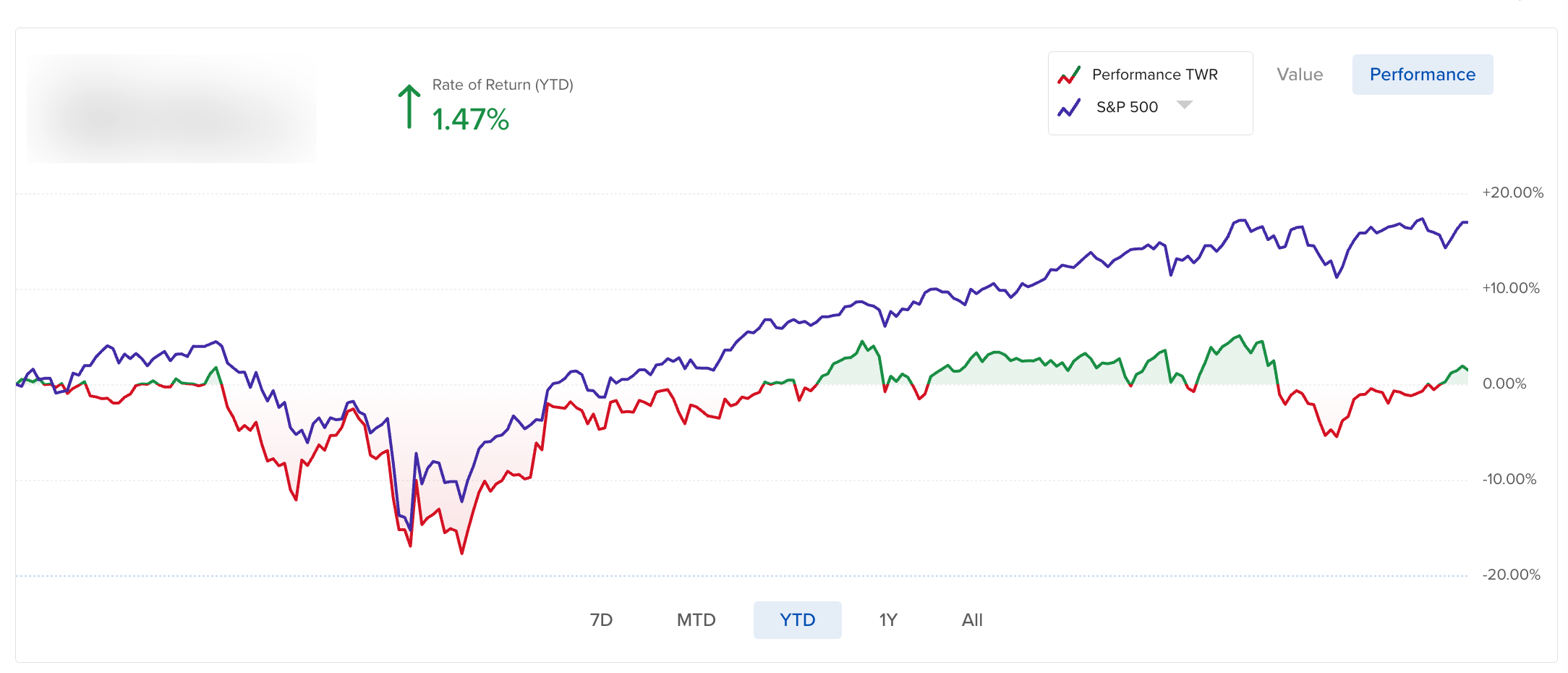This screenshot has height=673, width=1568.
Task: Click the 0.00% axis label
Action: pos(1504,384)
